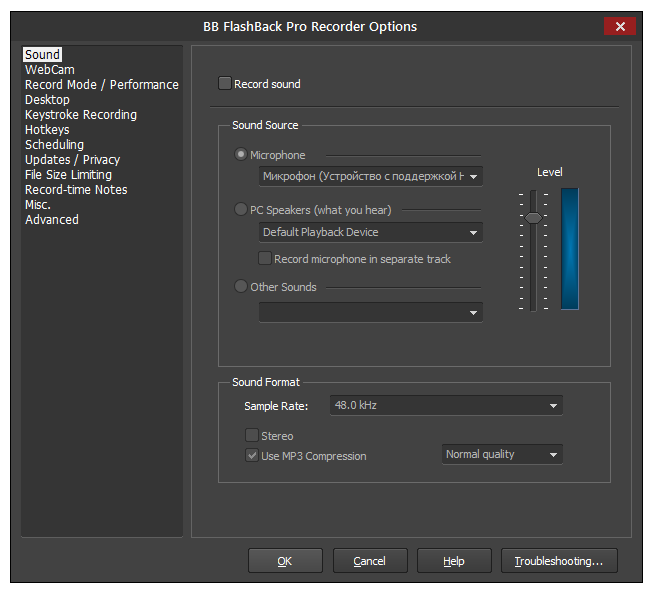Uncheck Use MP3 Compression option
The height and width of the screenshot is (599, 653).
pos(252,456)
